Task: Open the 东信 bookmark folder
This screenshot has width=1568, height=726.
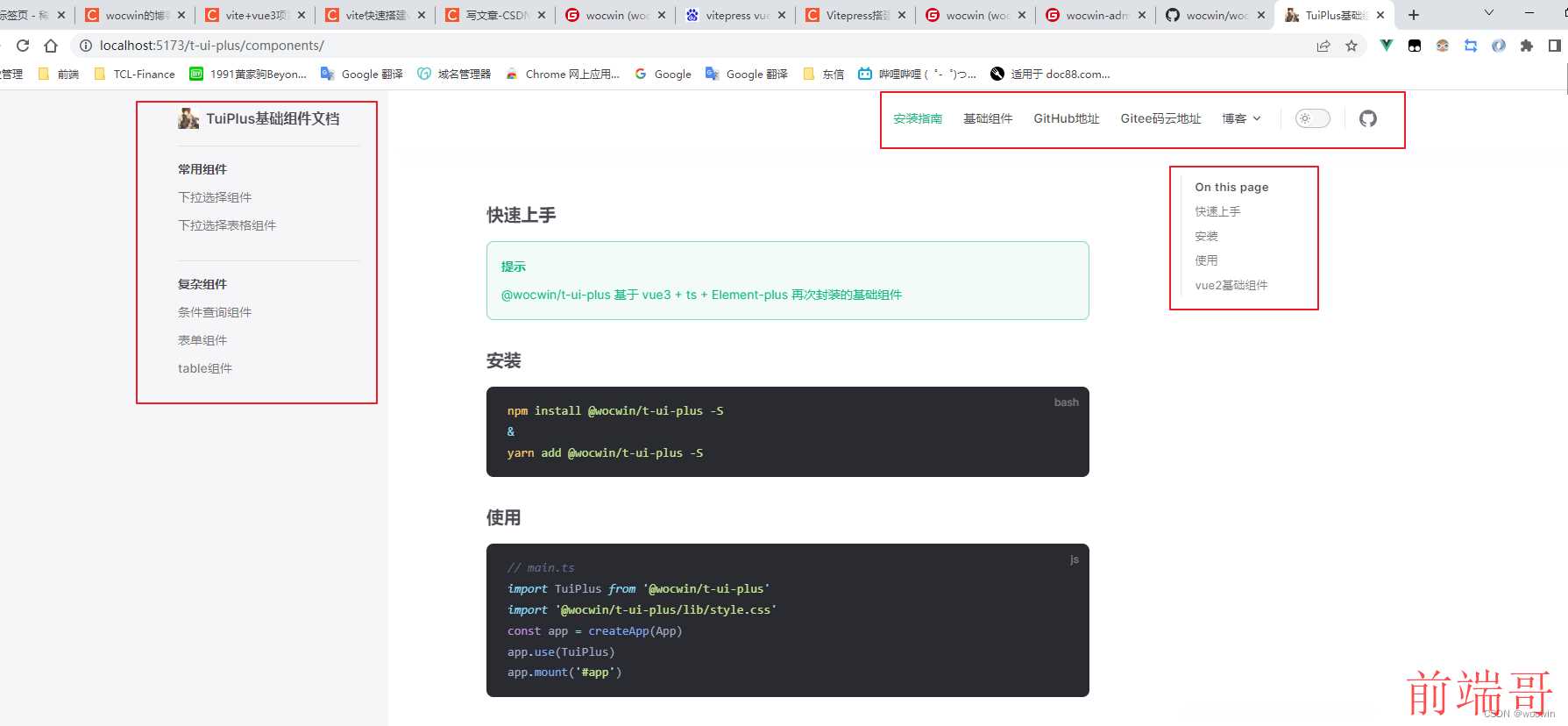Action: (823, 75)
